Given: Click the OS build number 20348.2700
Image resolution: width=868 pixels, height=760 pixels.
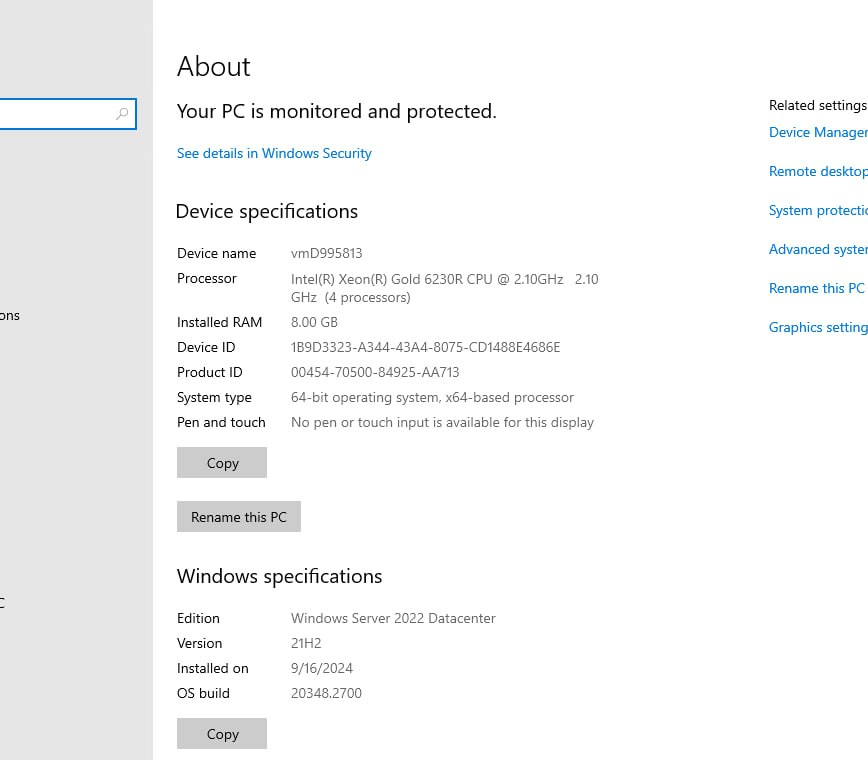Looking at the screenshot, I should (x=326, y=693).
